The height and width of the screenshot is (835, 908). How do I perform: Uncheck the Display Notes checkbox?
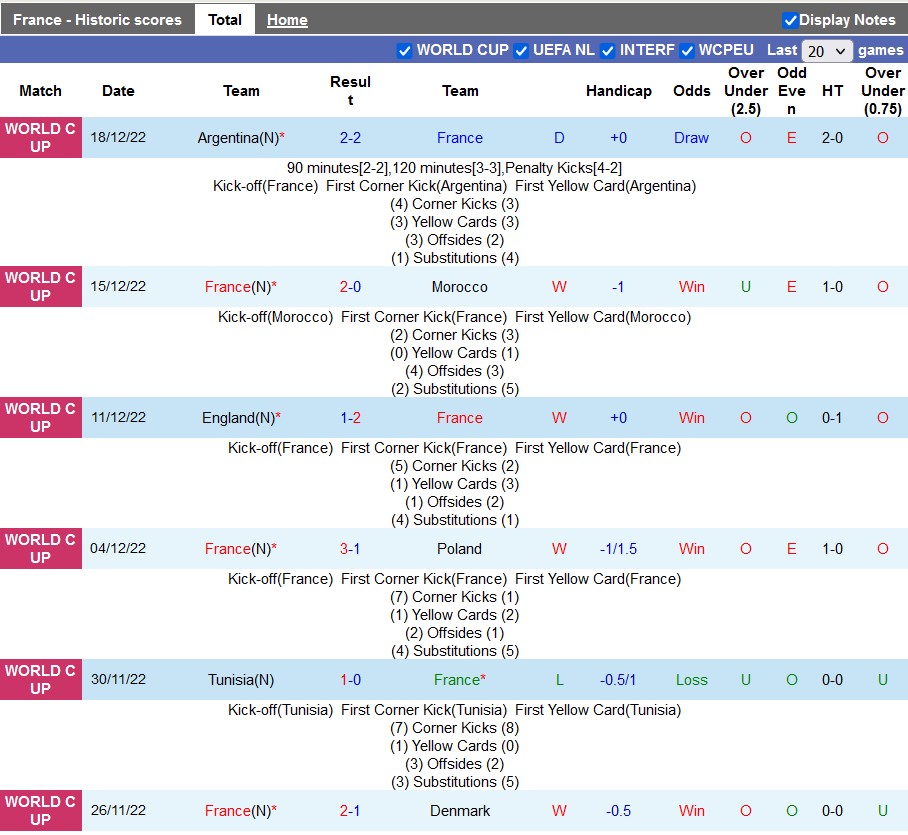point(790,20)
